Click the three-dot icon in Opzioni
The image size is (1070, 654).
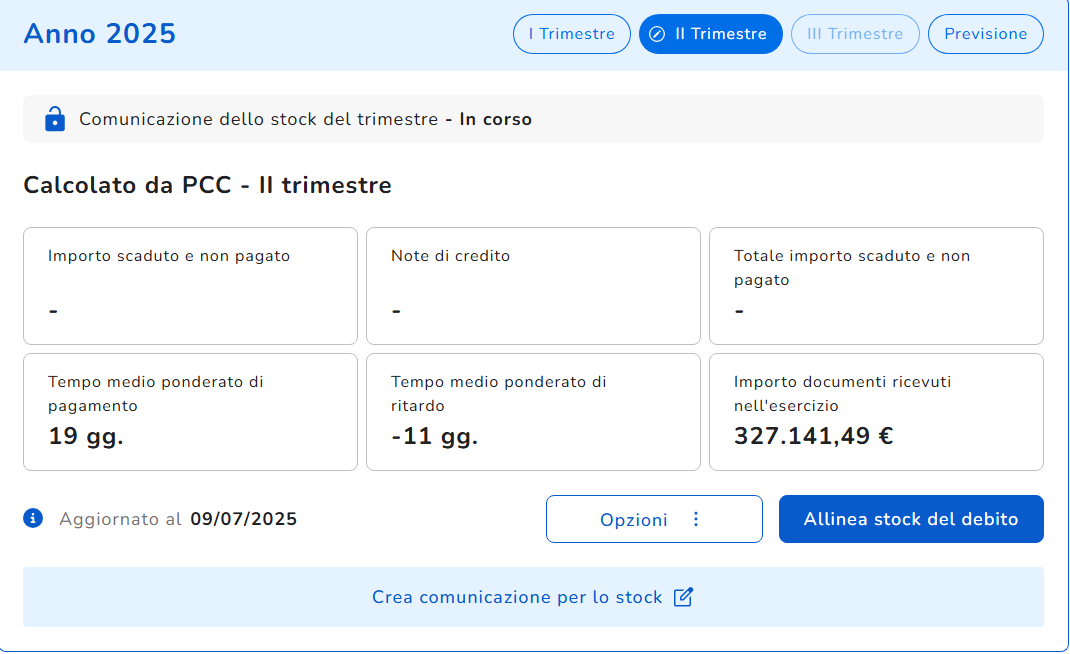click(x=697, y=519)
